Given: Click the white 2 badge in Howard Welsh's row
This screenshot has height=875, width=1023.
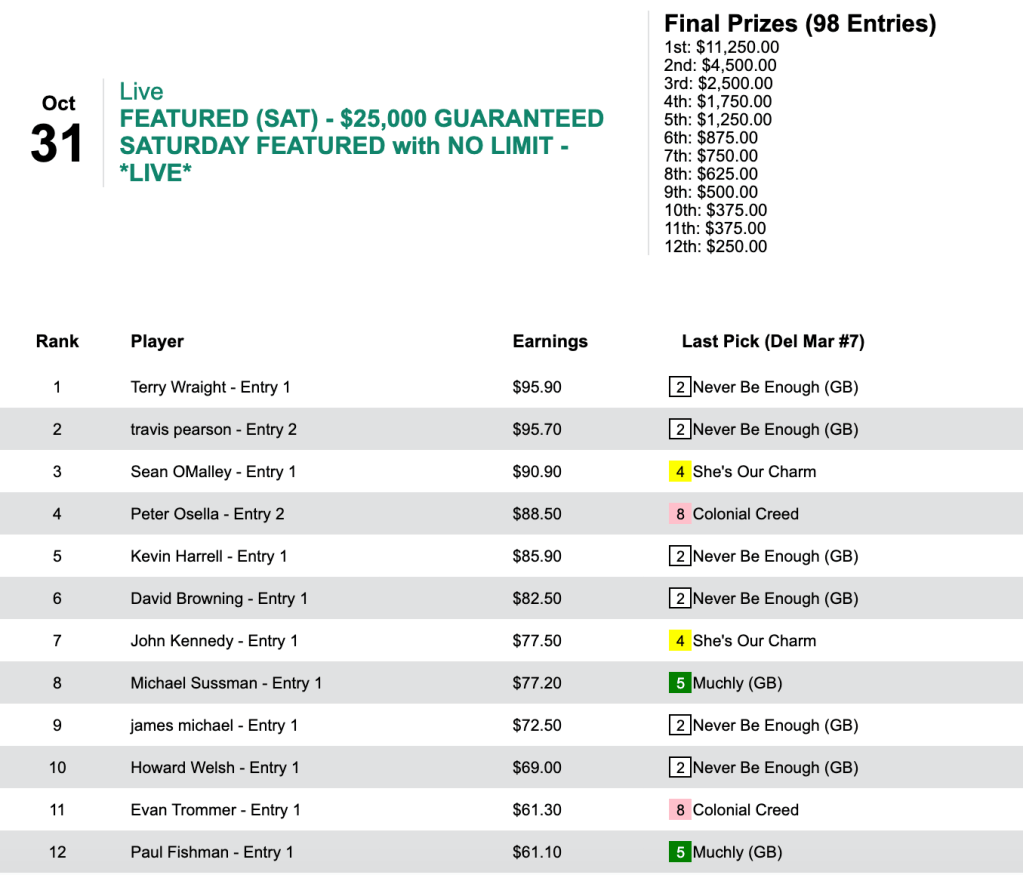Looking at the screenshot, I should (x=680, y=768).
